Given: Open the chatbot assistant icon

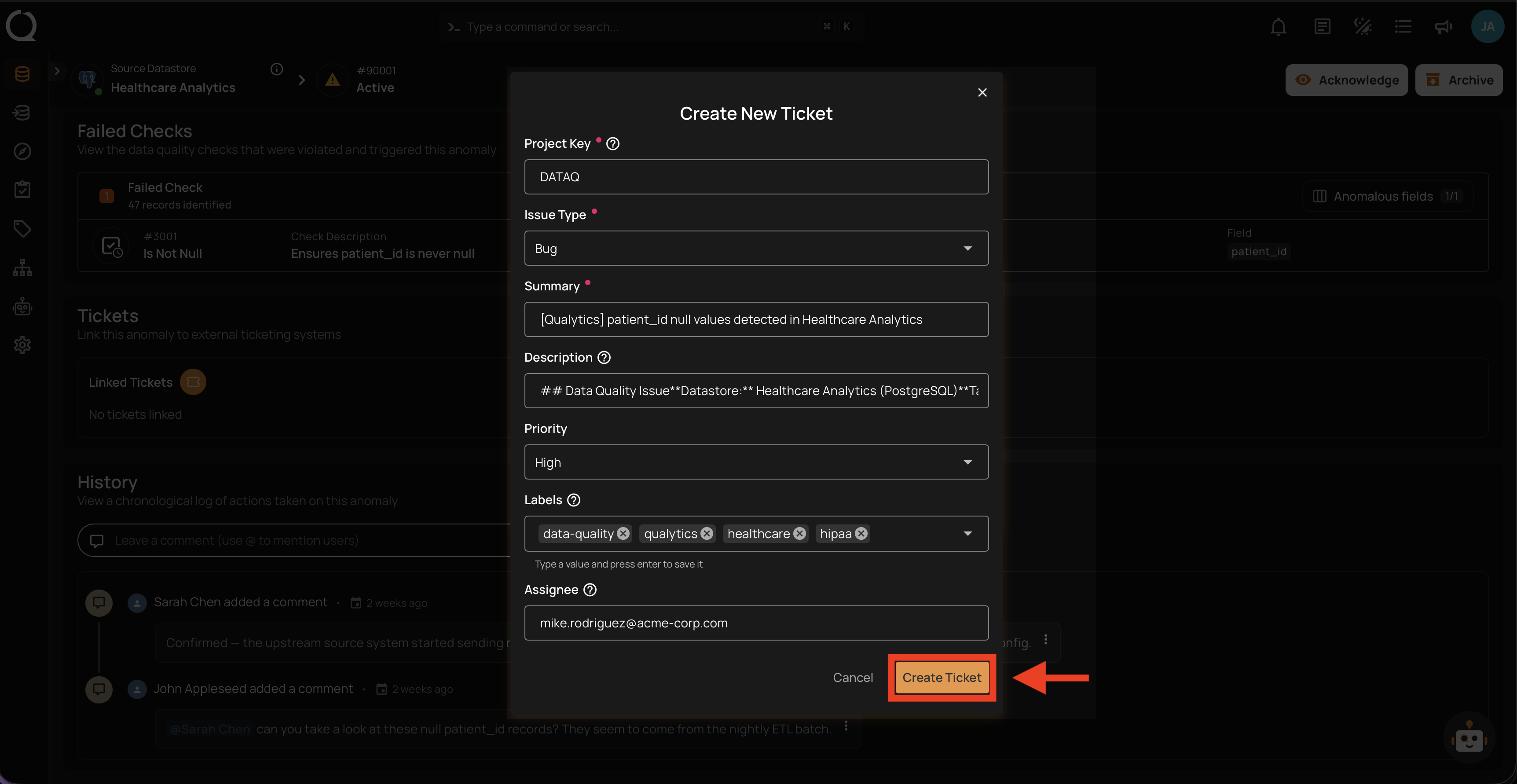Looking at the screenshot, I should [1469, 737].
